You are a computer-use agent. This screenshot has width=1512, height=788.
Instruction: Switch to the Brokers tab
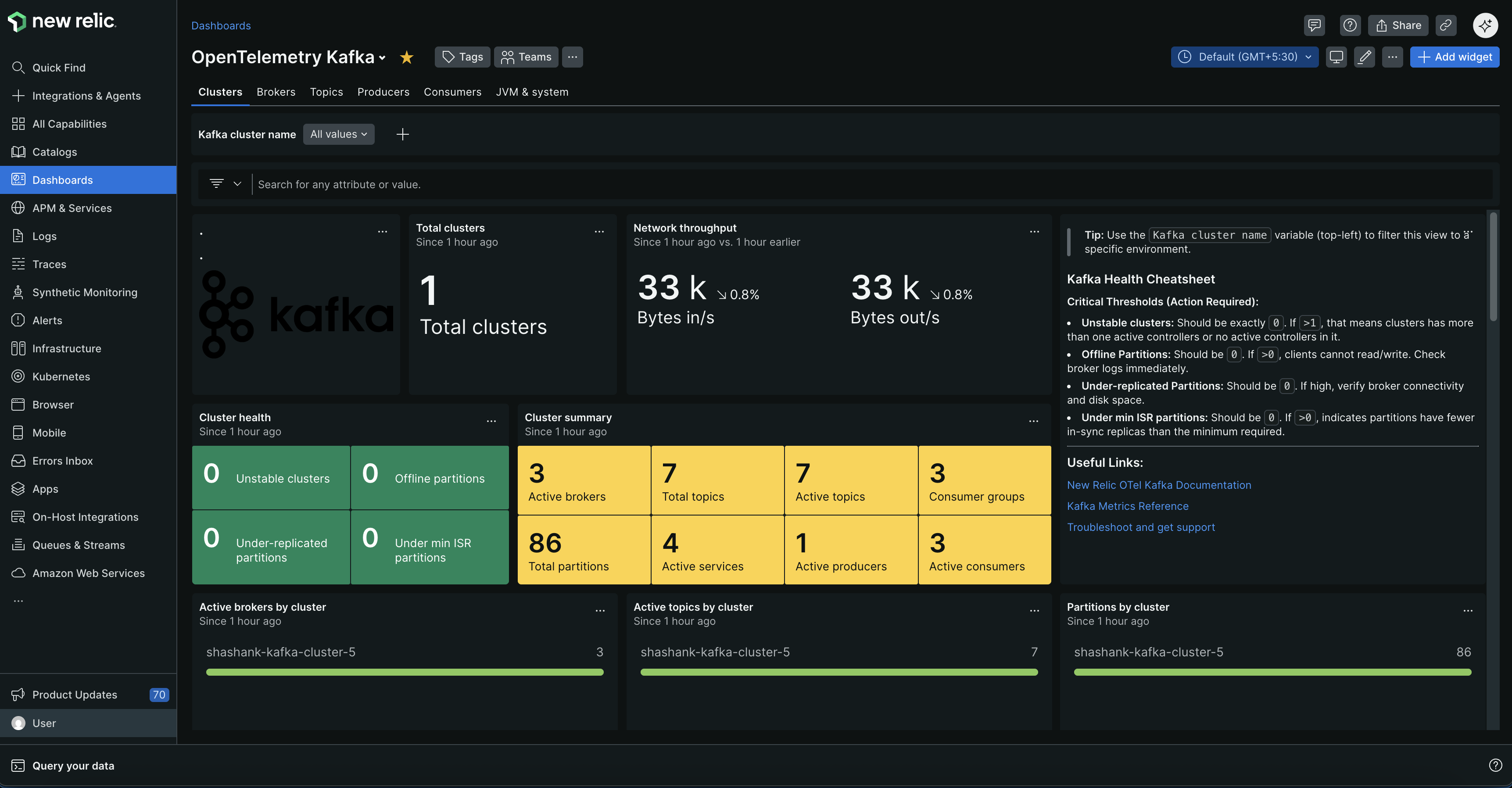click(276, 92)
